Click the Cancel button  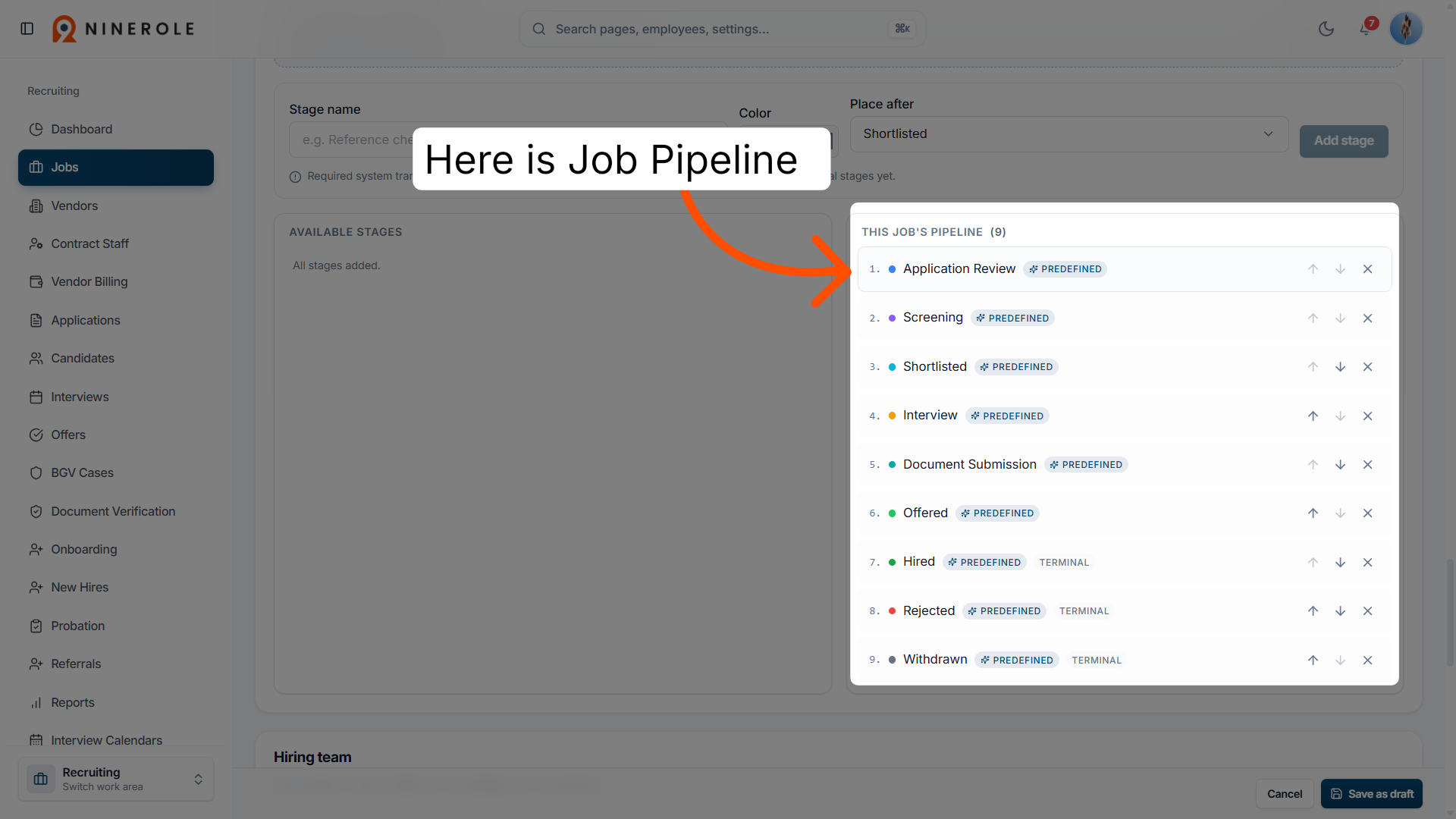[x=1285, y=794]
